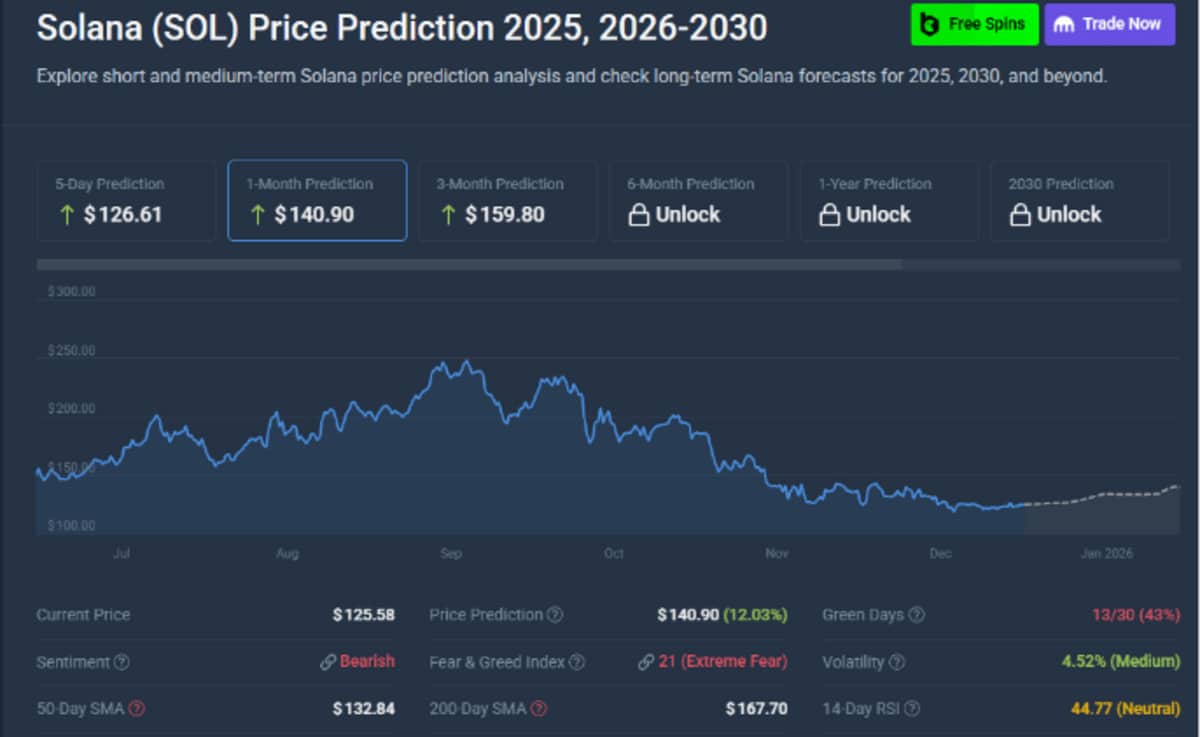
Task: Click the Free Spins button
Action: pyautogui.click(x=973, y=24)
